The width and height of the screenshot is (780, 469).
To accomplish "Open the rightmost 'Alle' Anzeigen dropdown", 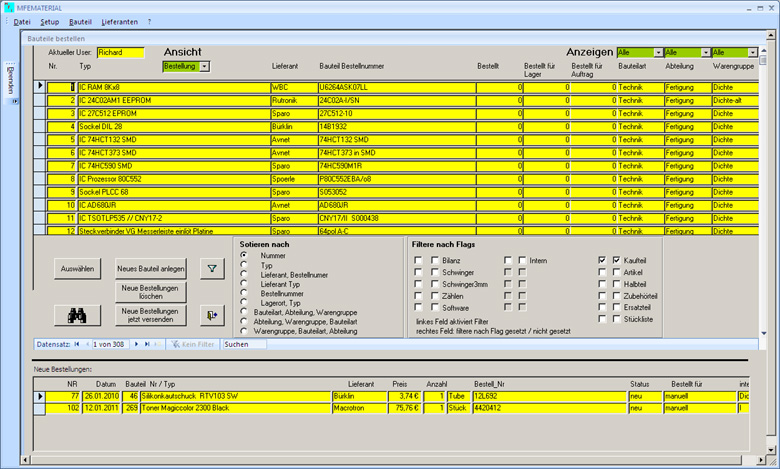I will pyautogui.click(x=752, y=52).
